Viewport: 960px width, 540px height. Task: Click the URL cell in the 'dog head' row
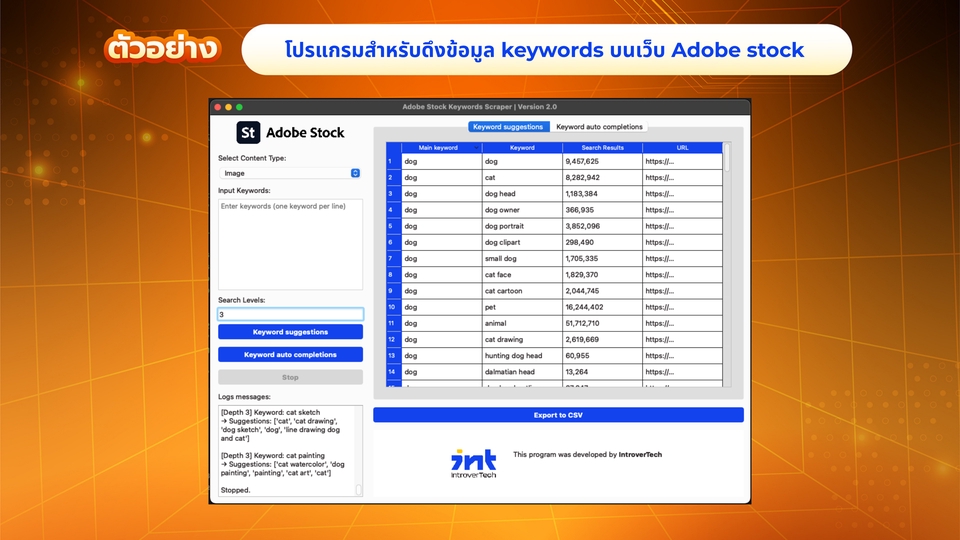point(682,194)
